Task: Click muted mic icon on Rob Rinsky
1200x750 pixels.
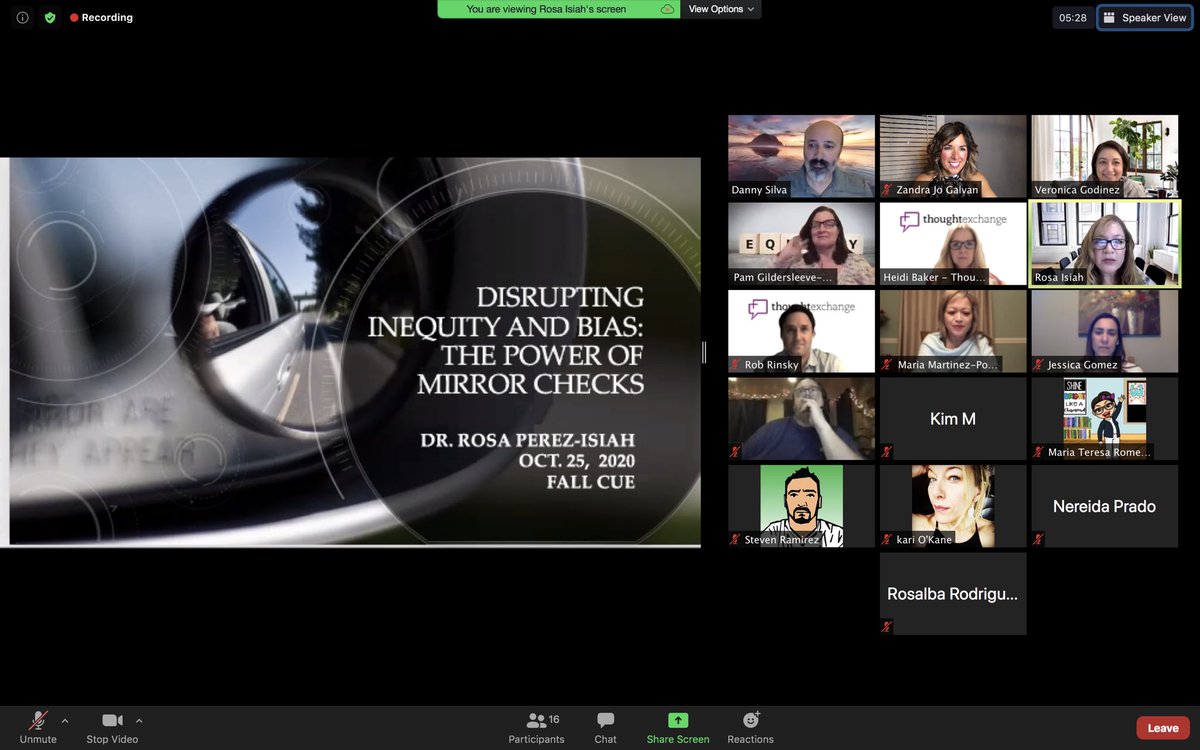Action: tap(735, 365)
